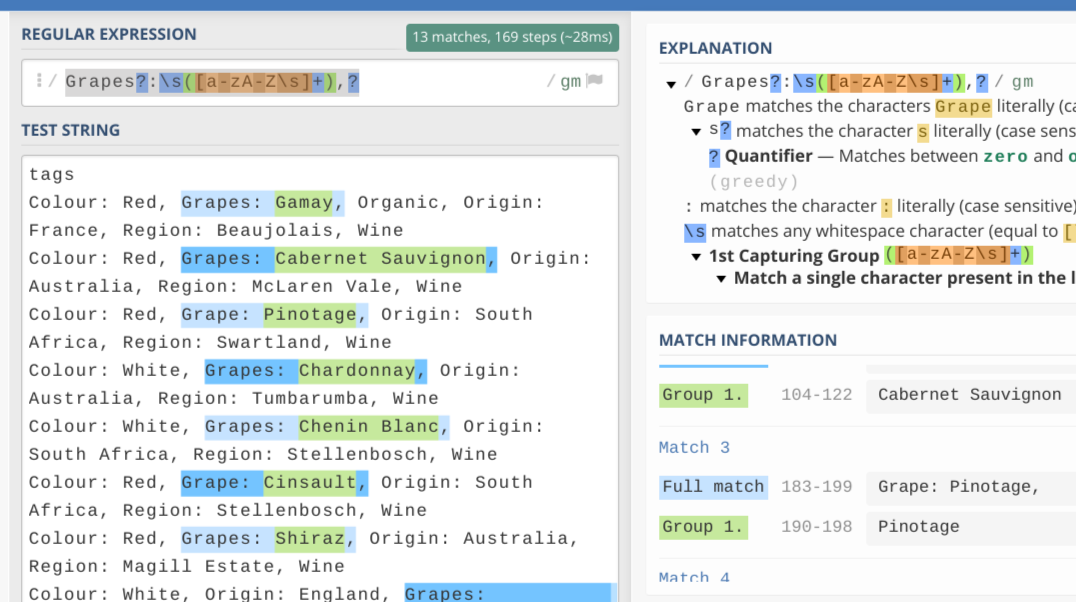The image size is (1076, 602).
Task: Click the "Grape: Pinotage," full match value
Action: (x=959, y=487)
